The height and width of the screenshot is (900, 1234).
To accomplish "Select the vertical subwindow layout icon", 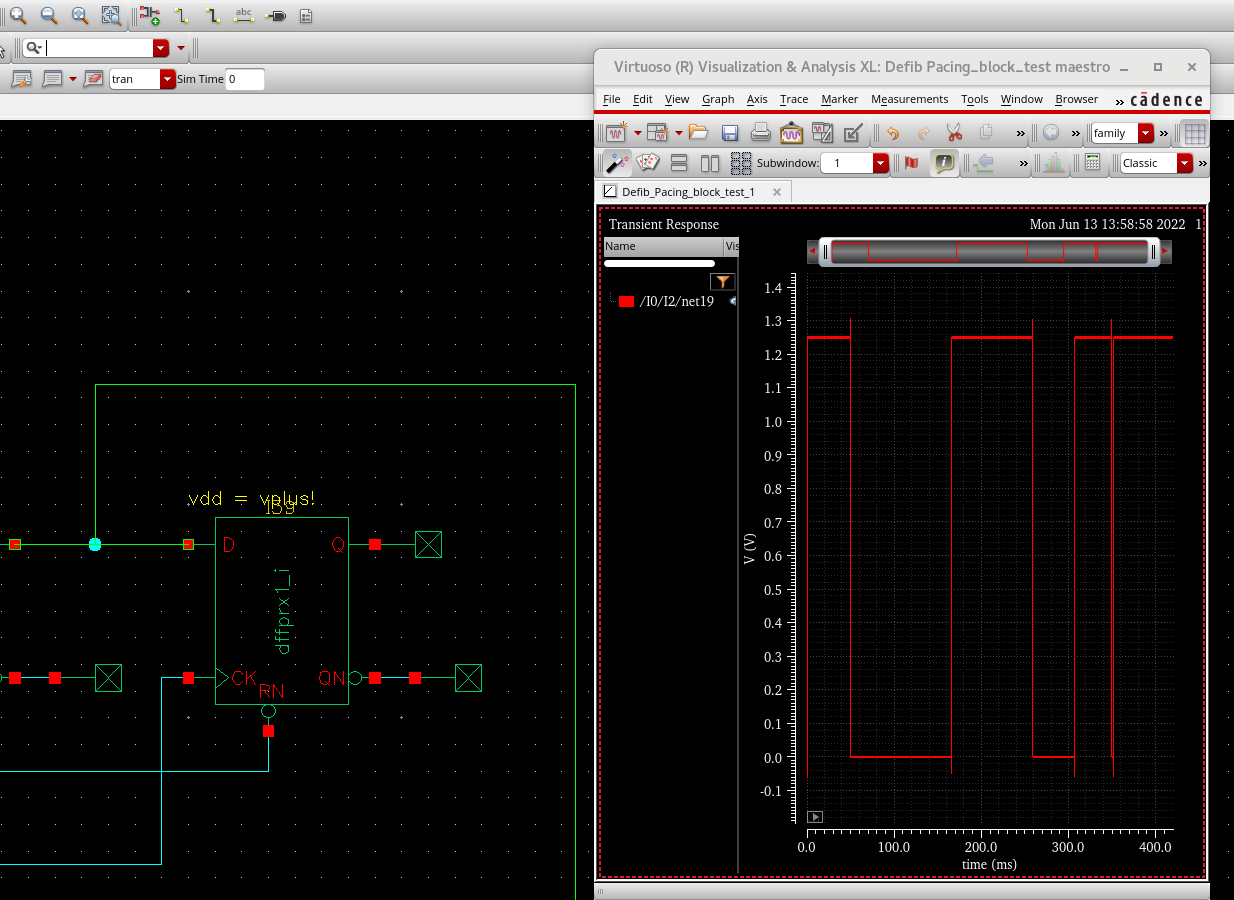I will point(710,163).
